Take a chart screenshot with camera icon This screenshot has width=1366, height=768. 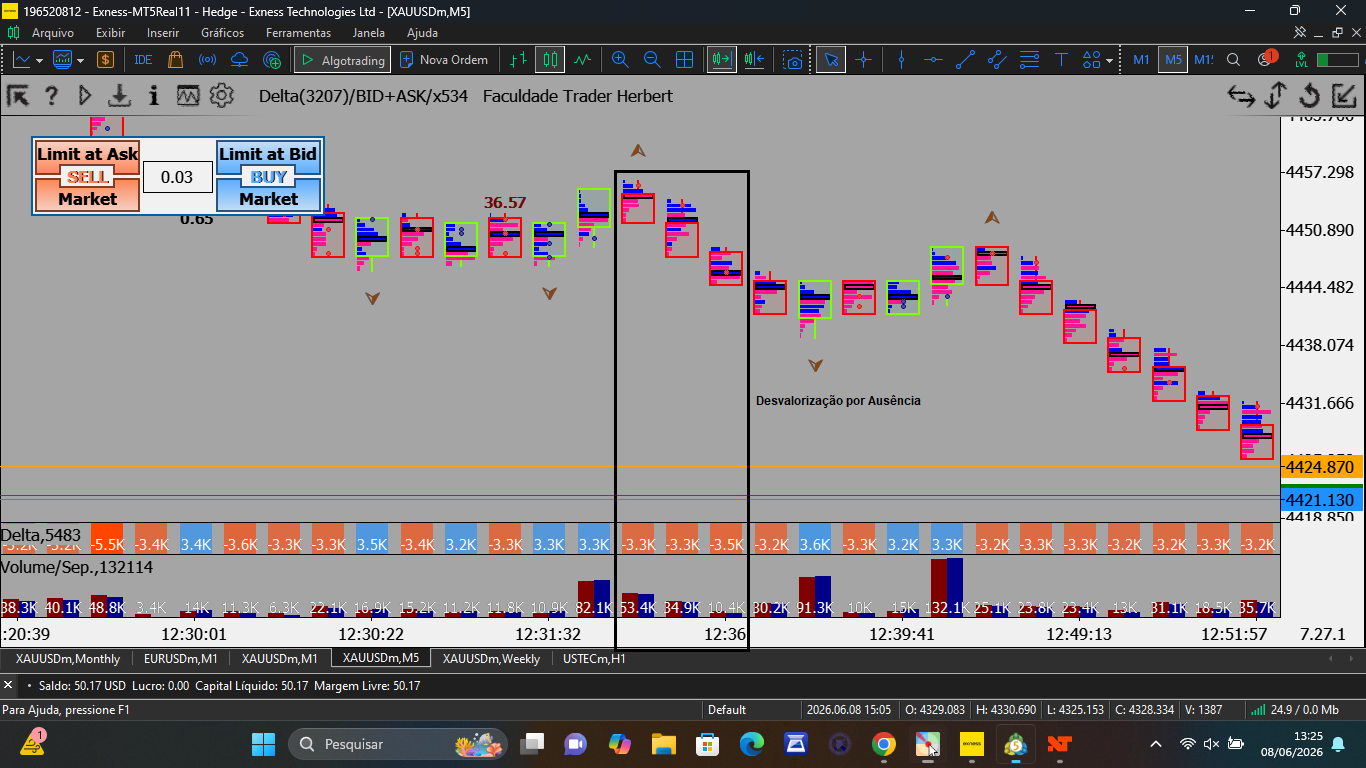[793, 60]
